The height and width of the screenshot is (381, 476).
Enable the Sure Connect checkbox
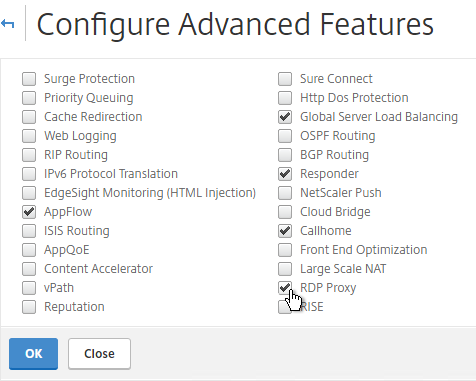click(285, 79)
